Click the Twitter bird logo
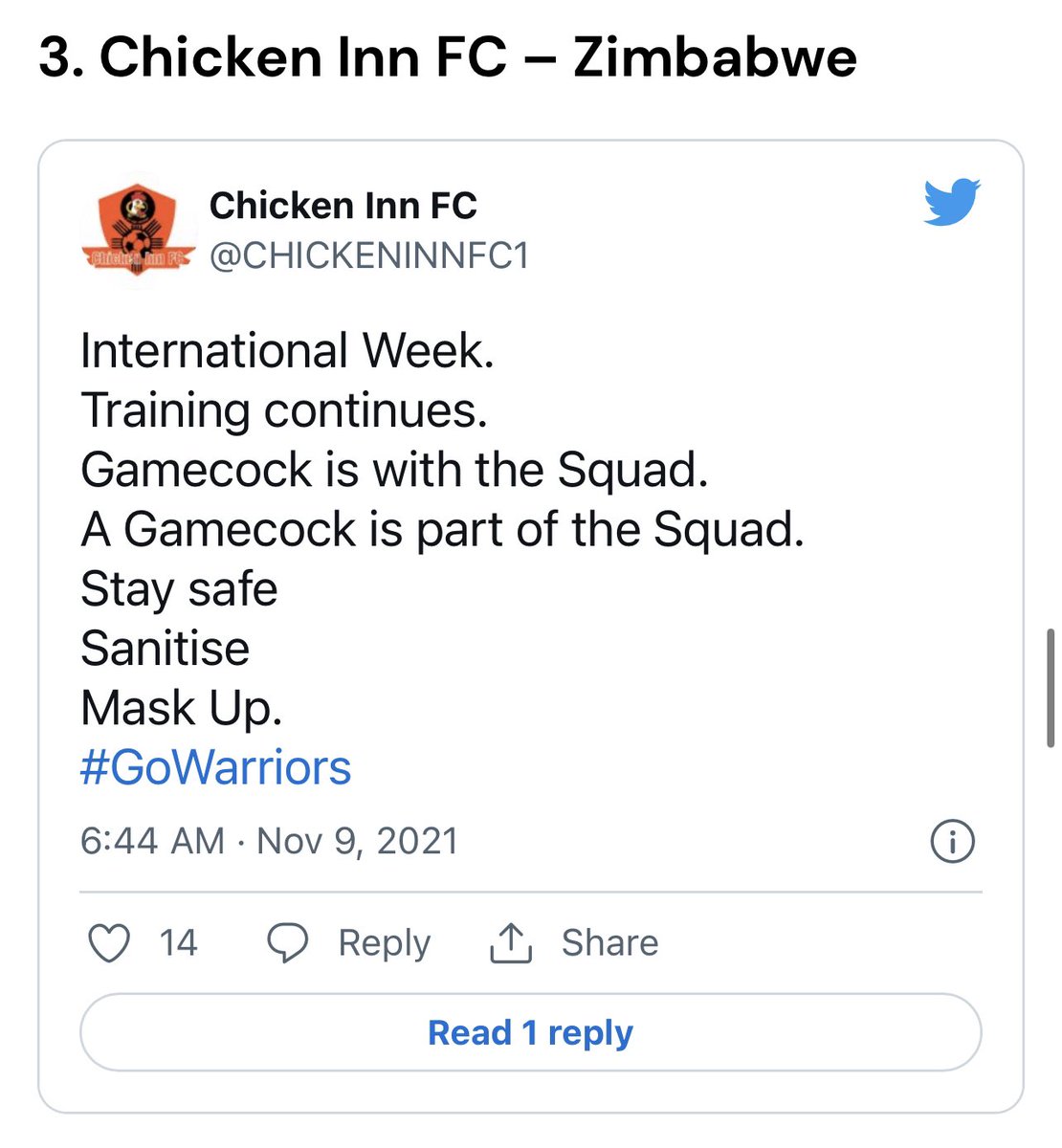The height and width of the screenshot is (1148, 1062). point(952,202)
